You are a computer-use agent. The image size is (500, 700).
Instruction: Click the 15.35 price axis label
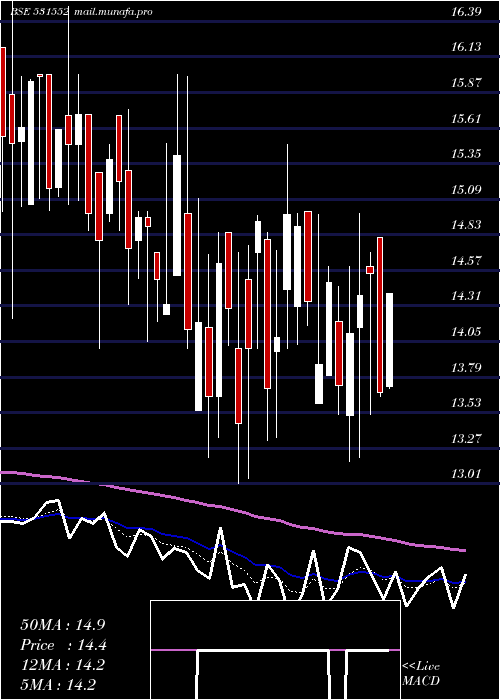466,154
